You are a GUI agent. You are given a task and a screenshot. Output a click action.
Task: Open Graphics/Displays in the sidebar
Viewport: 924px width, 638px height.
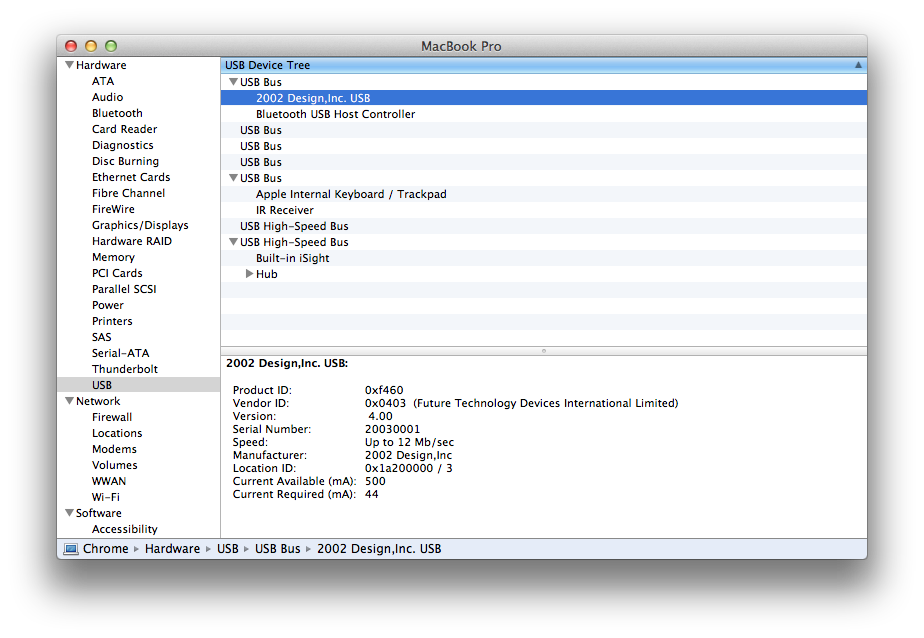coord(140,225)
